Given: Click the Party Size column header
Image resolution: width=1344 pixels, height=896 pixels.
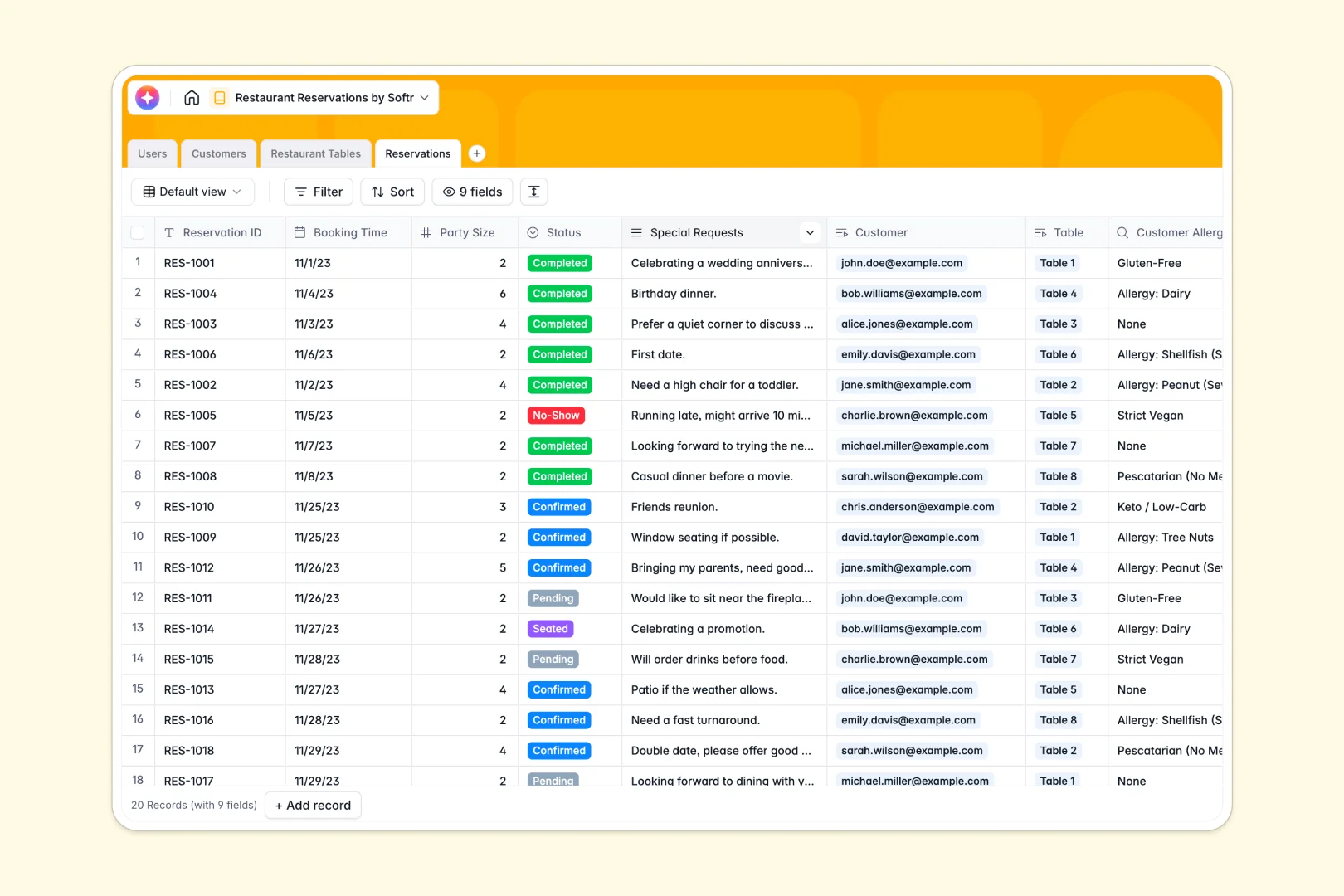Looking at the screenshot, I should pyautogui.click(x=465, y=233).
